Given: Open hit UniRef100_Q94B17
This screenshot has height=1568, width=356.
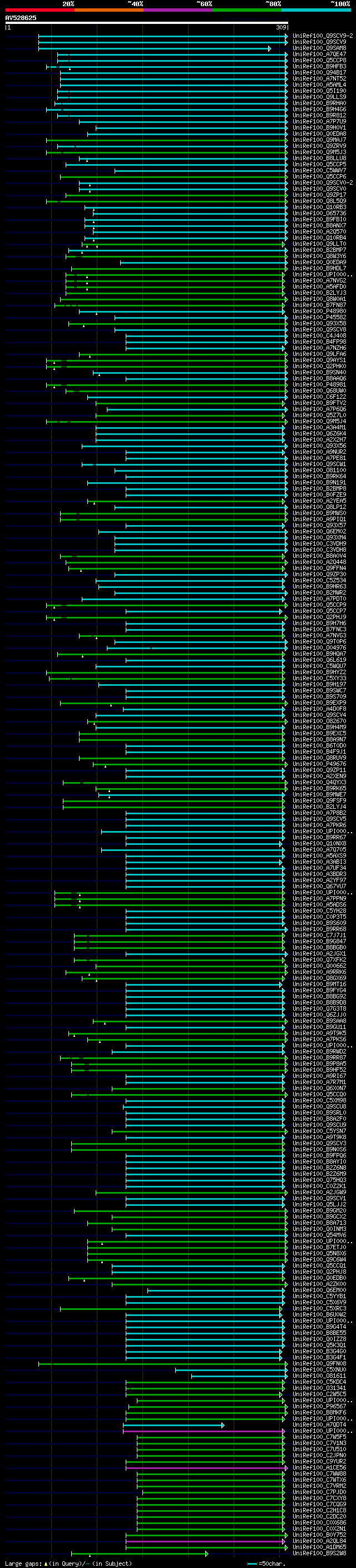Looking at the screenshot, I should coord(319,72).
